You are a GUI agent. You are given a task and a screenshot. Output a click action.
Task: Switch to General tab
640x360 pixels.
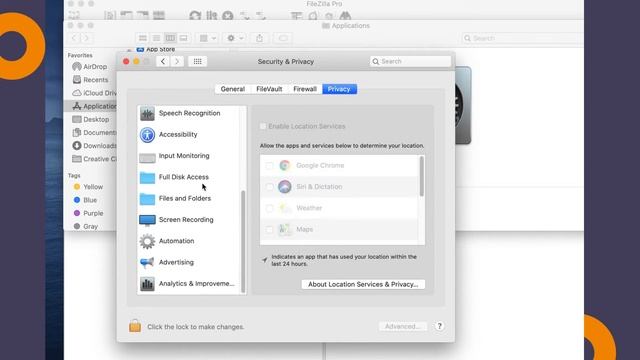[x=233, y=89]
